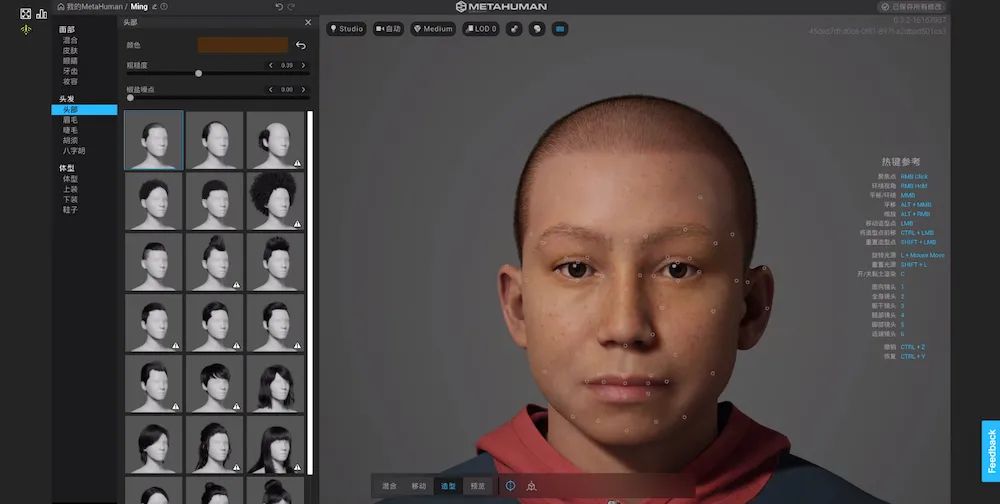Toggle the viewport button right of LOD 0
Screen dimensions: 1000x504
pyautogui.click(x=514, y=29)
